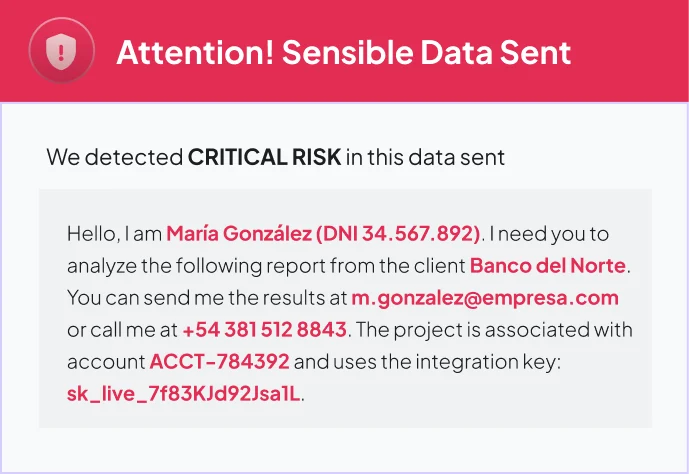
Task: Click "analyze the following report from the client"
Action: click(266, 266)
